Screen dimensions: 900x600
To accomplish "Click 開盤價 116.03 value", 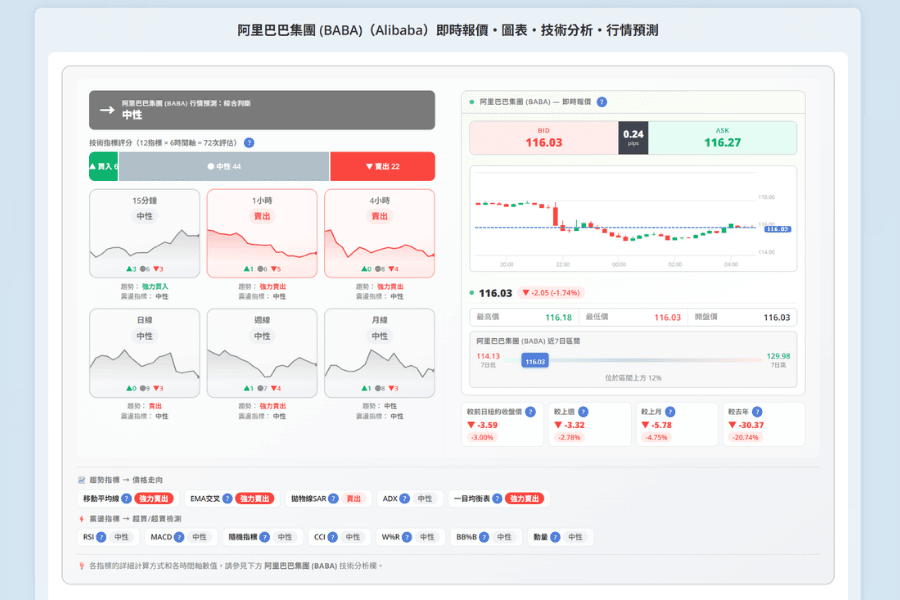I will tap(777, 318).
